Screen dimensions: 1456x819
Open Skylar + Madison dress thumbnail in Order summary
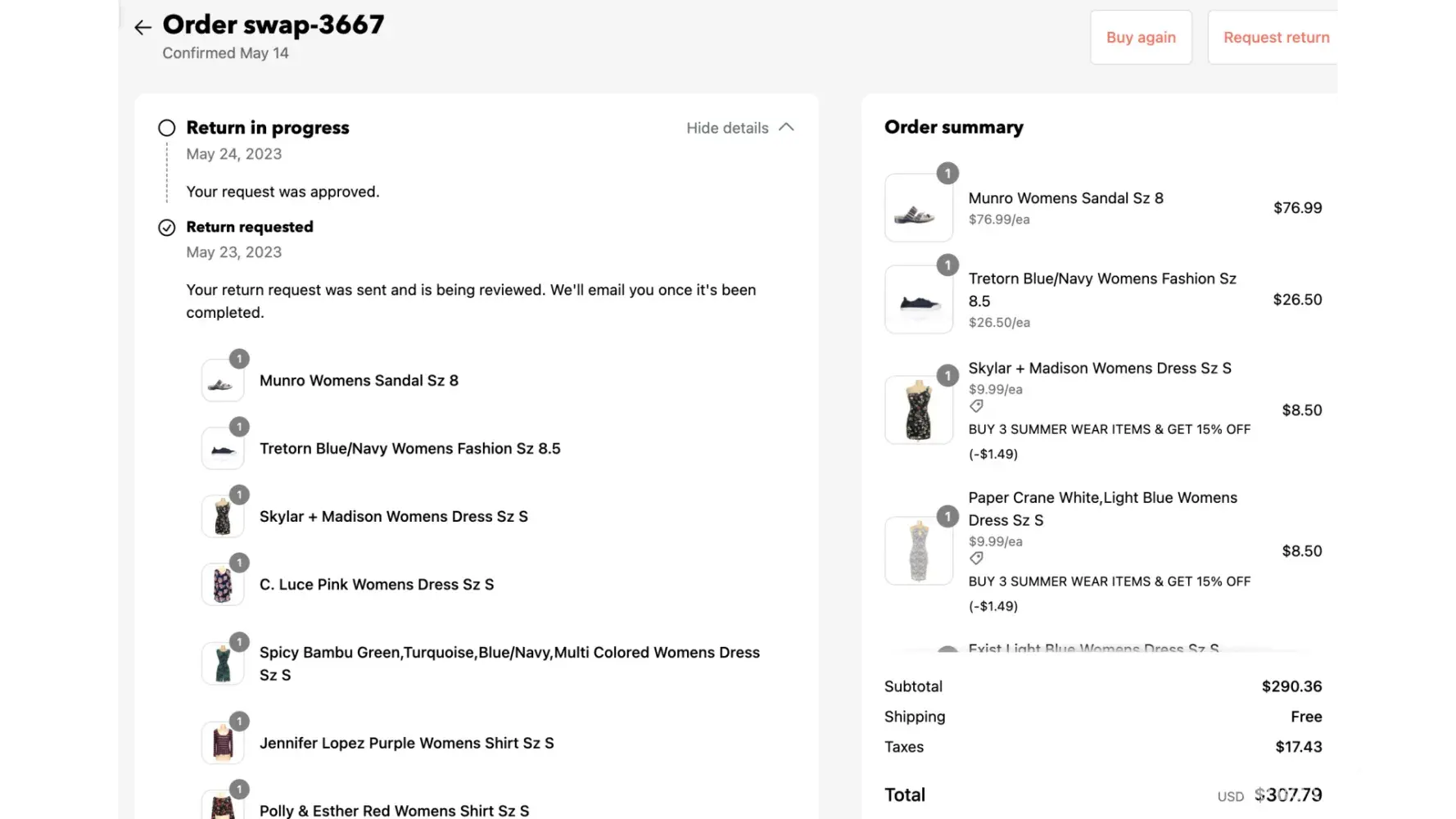tap(918, 409)
